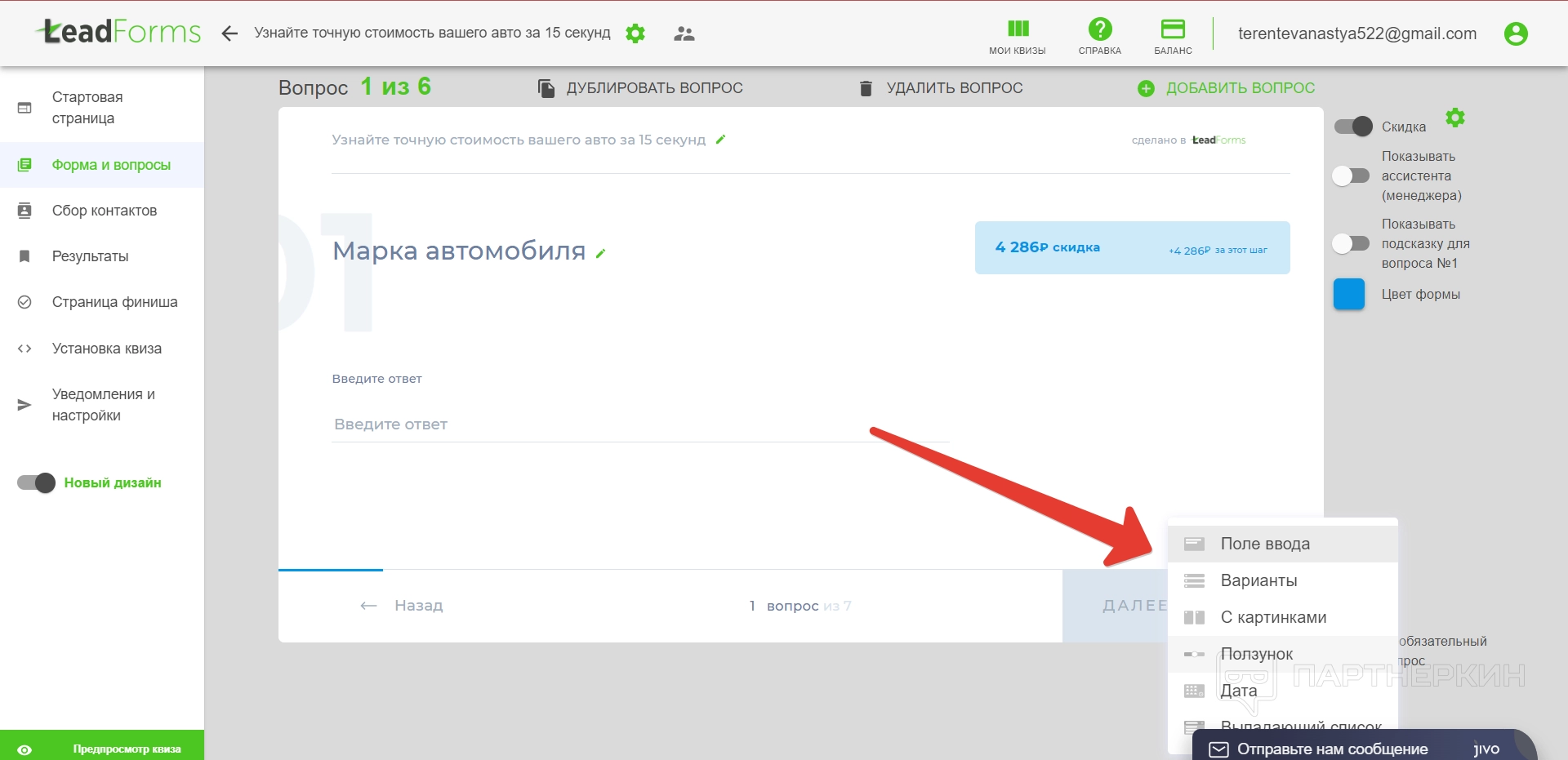
Task: Open quiz settings gear next to title
Action: 635,33
